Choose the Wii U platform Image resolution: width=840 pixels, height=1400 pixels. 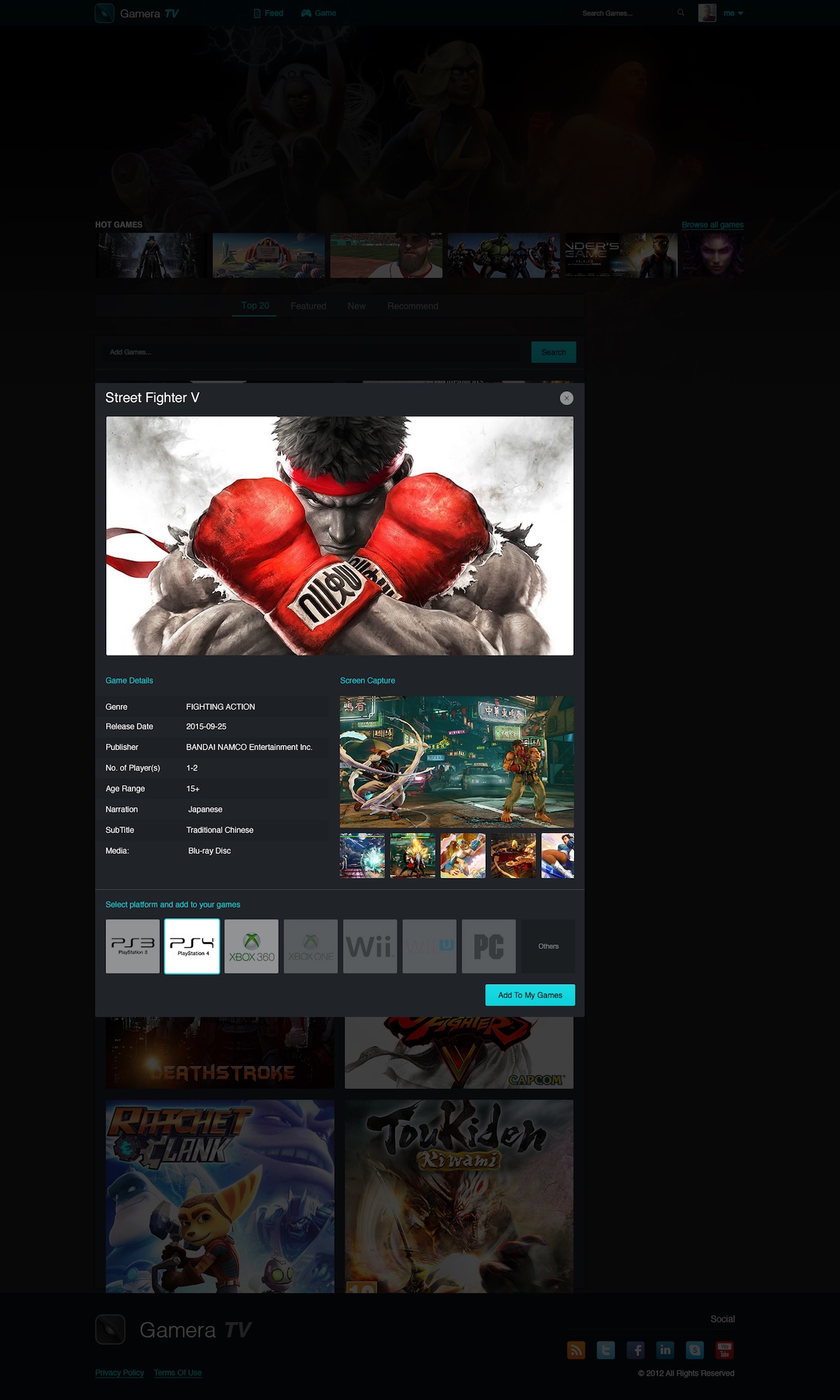coord(429,946)
